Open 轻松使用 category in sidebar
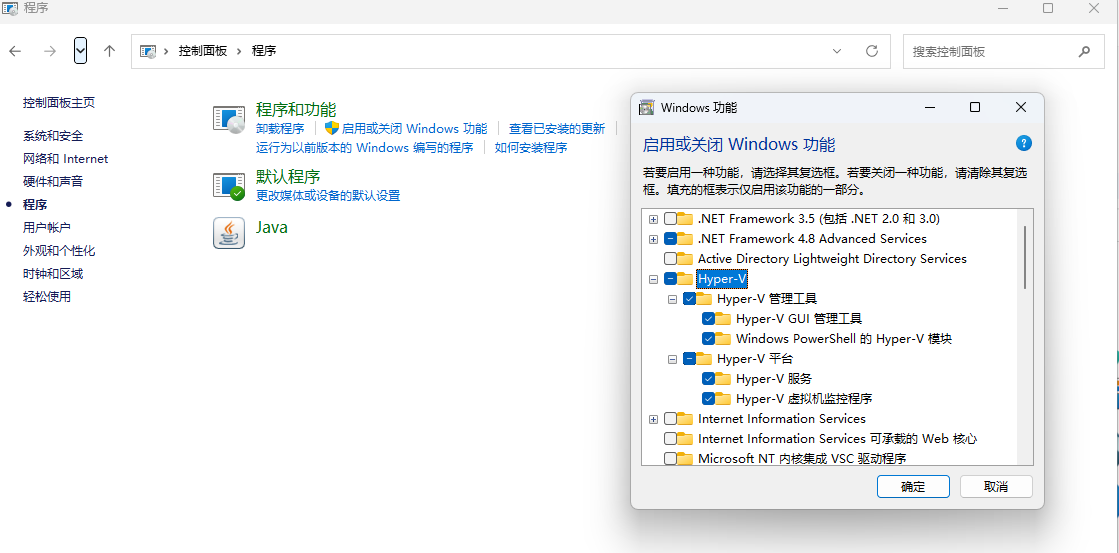This screenshot has width=1119, height=553. pos(47,296)
